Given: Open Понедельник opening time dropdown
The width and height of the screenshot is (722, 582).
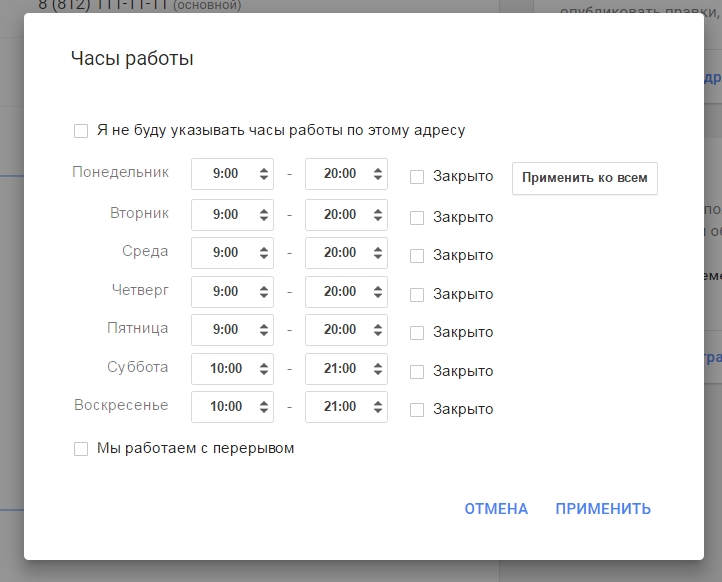Looking at the screenshot, I should point(232,174).
